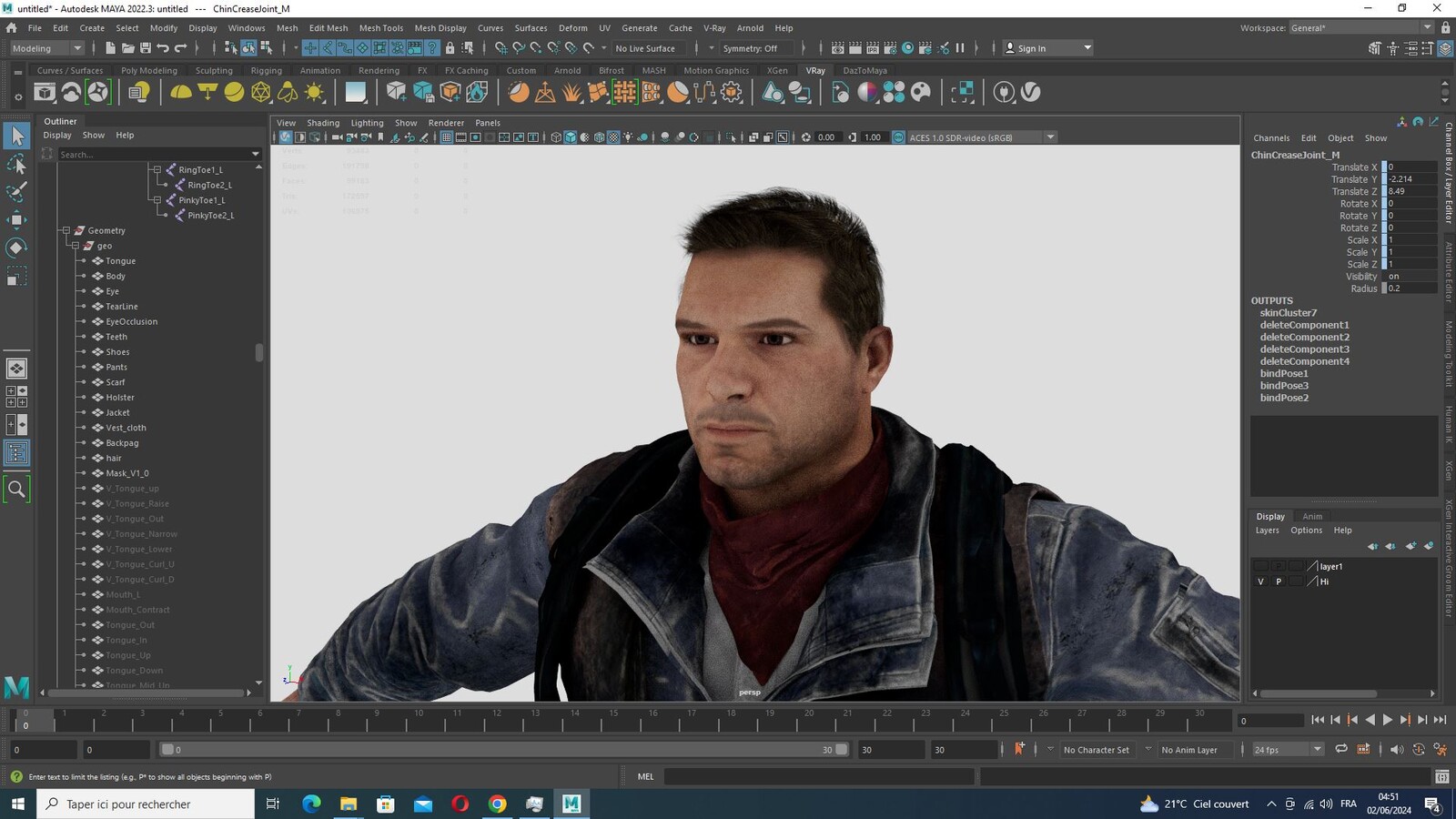This screenshot has height=819, width=1456.
Task: Toggle the V visibility box of layer Hi
Action: point(1260,581)
